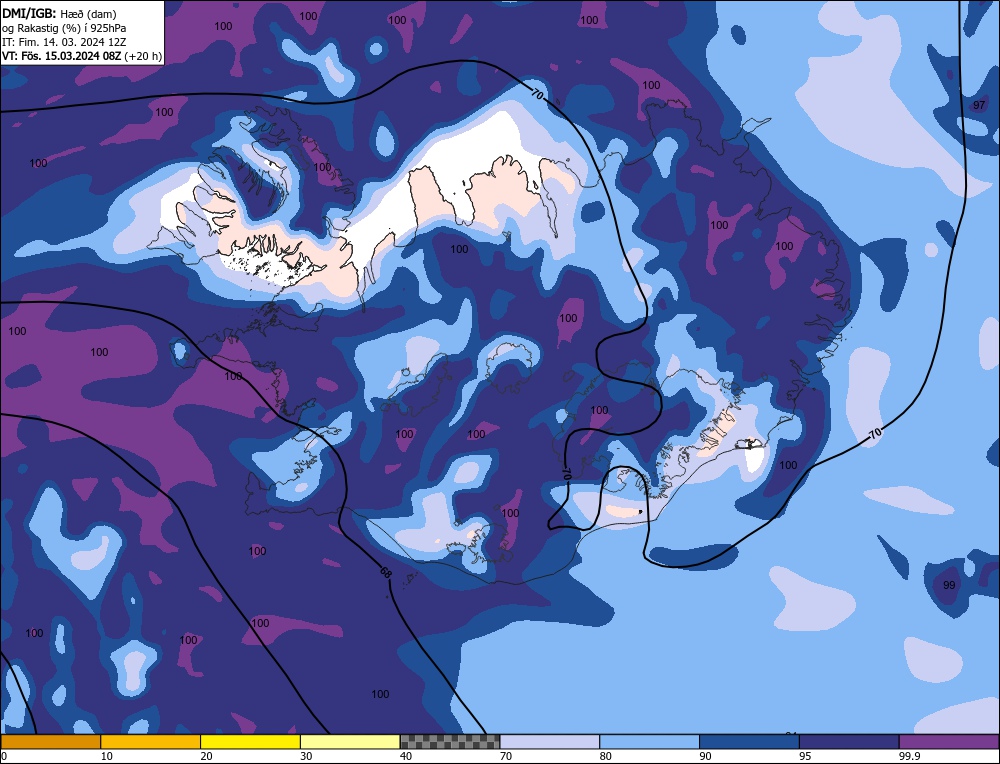Click the pale yellow 30–40 legend swatch
This screenshot has height=764, width=1000.
click(350, 742)
